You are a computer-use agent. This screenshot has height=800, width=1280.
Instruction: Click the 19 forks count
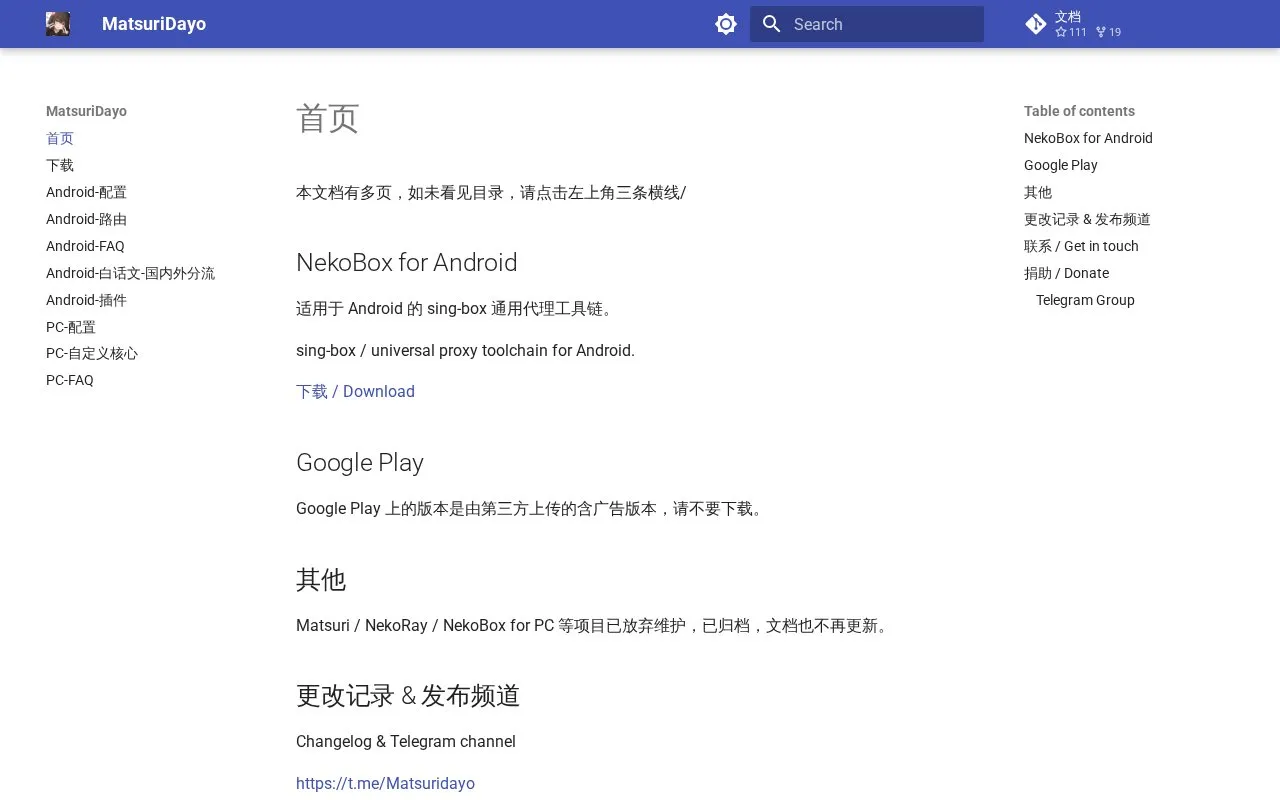coord(1108,32)
